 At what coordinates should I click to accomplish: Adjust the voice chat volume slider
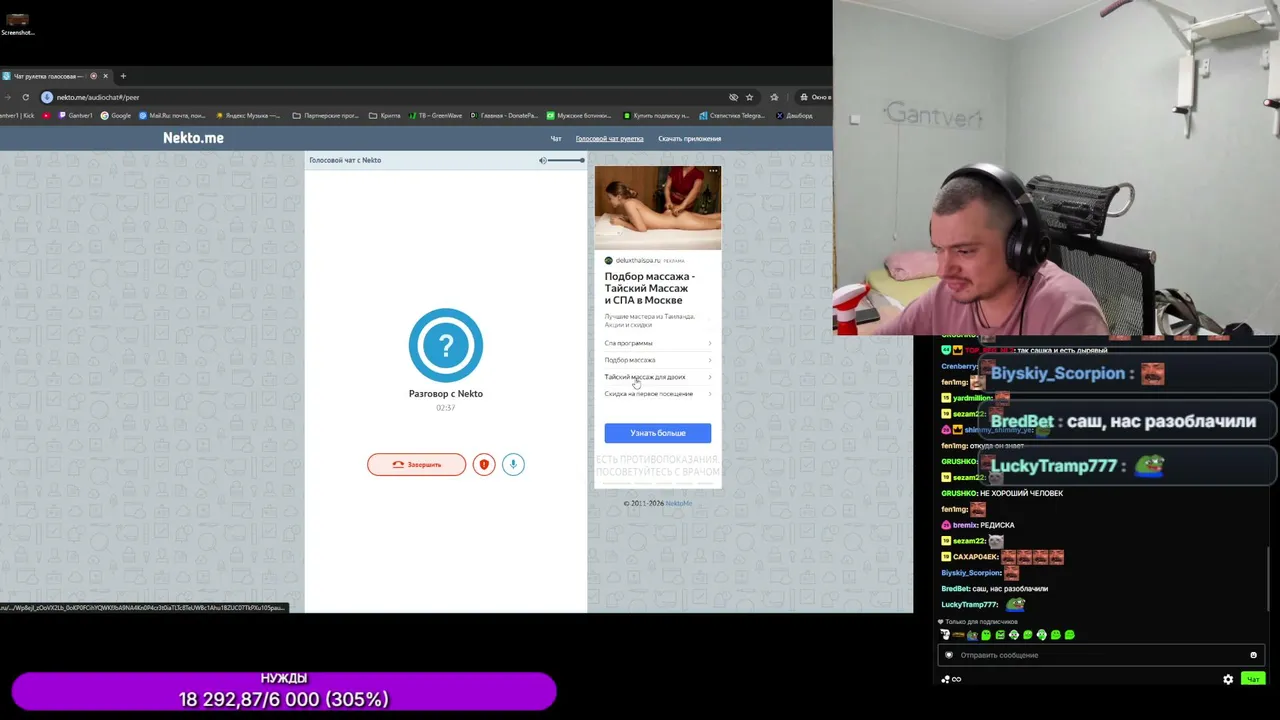(x=566, y=160)
